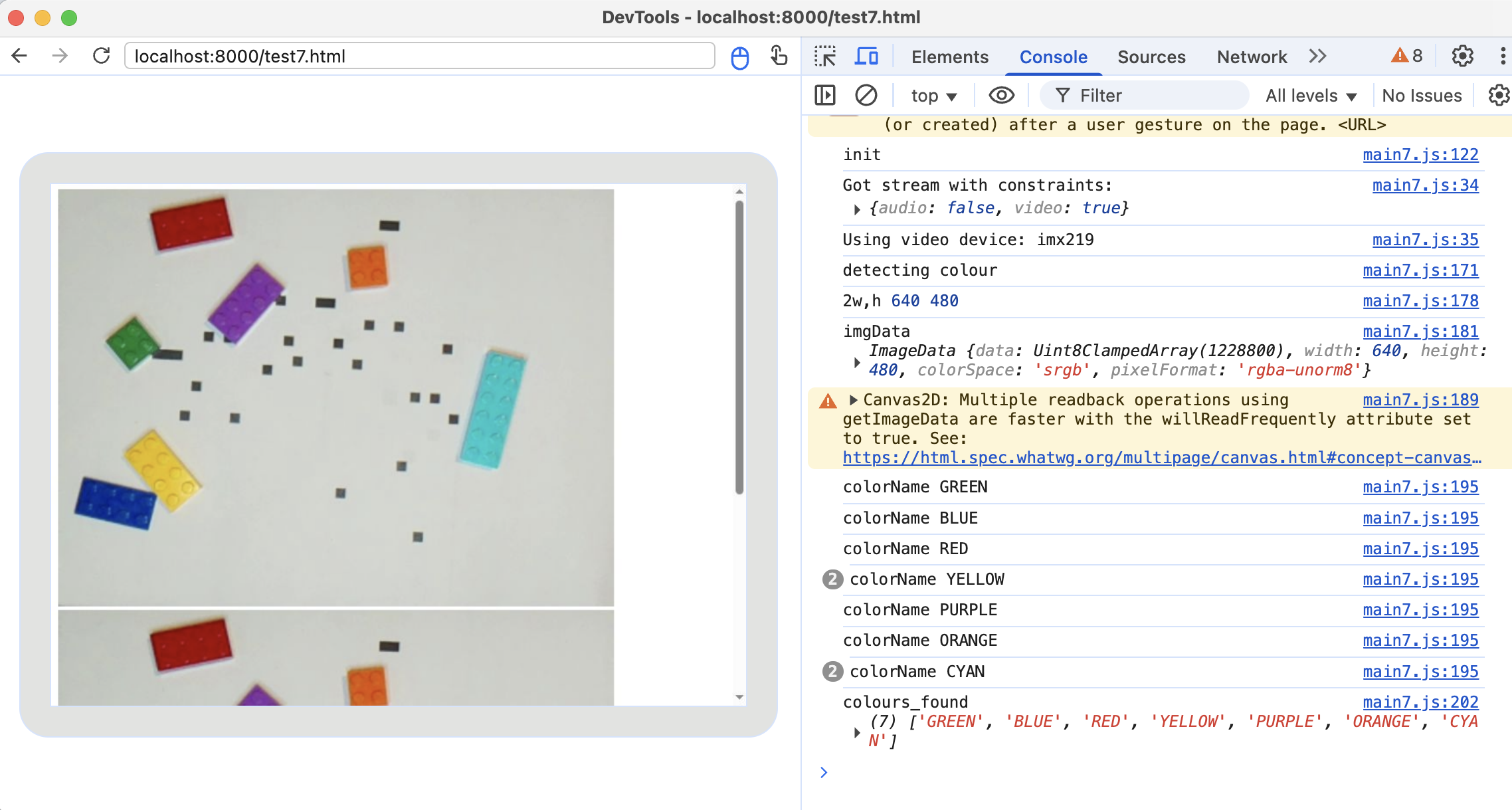Screen dimensions: 1512x810
Task: Reload the page with the refresh icon
Action: pyautogui.click(x=101, y=56)
